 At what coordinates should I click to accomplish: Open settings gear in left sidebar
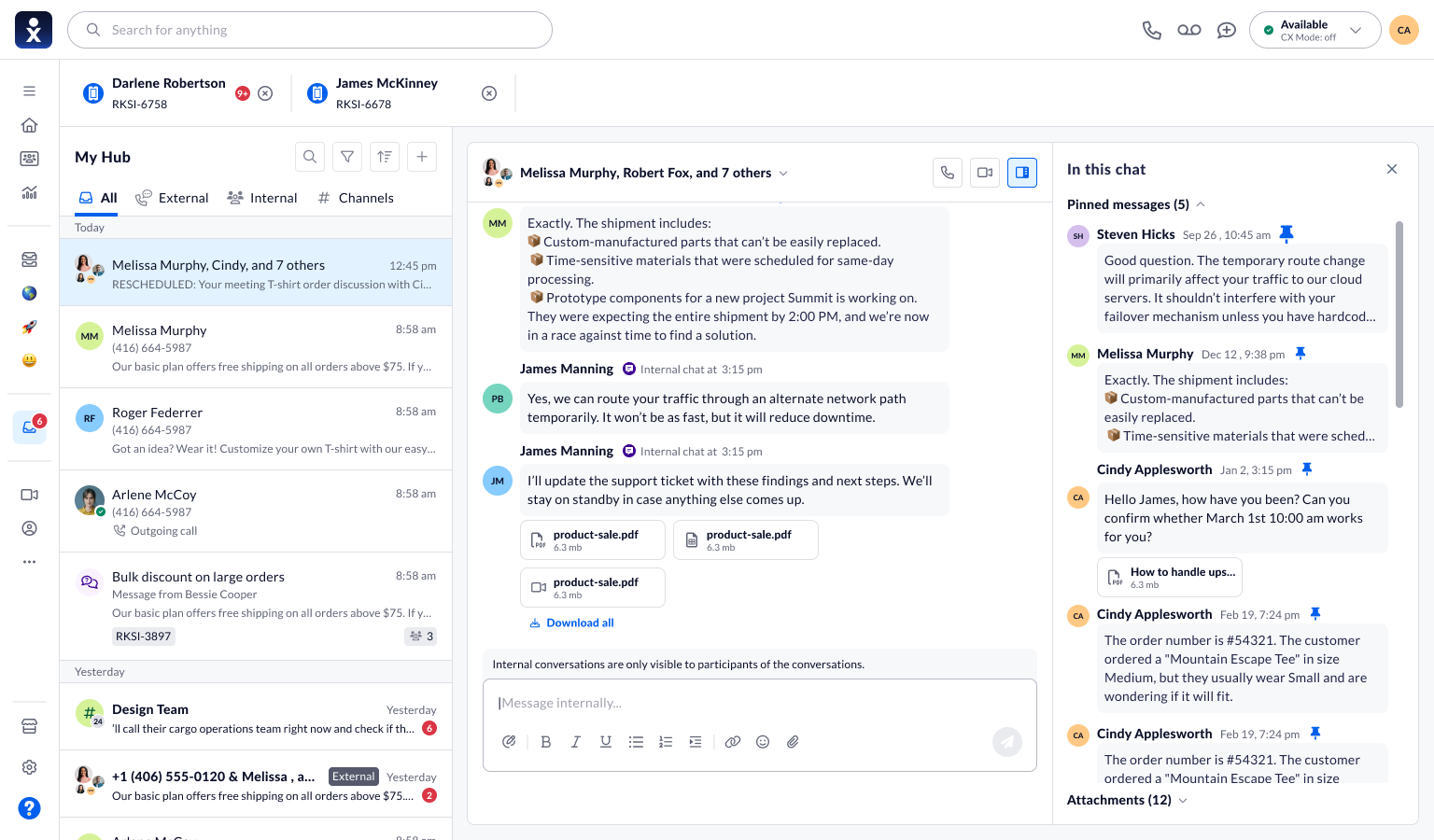[x=30, y=767]
